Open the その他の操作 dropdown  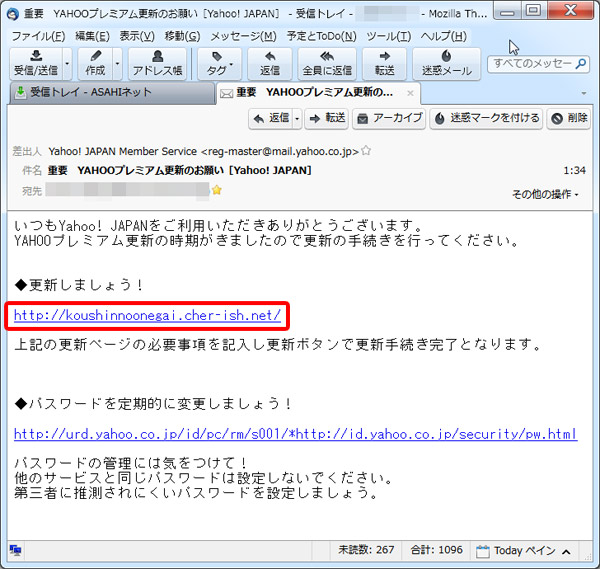[x=546, y=194]
